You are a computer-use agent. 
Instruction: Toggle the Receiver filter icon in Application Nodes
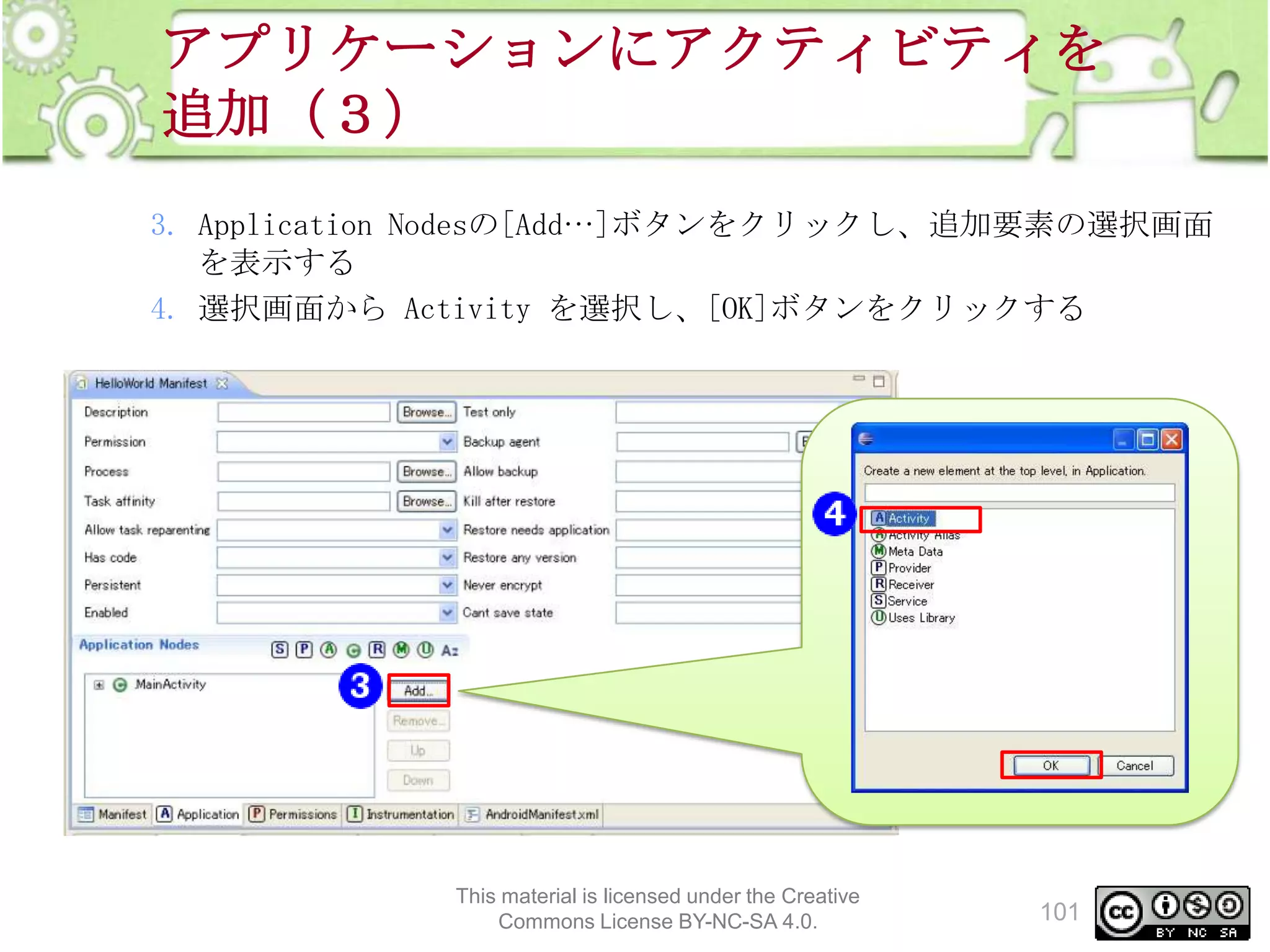(377, 649)
